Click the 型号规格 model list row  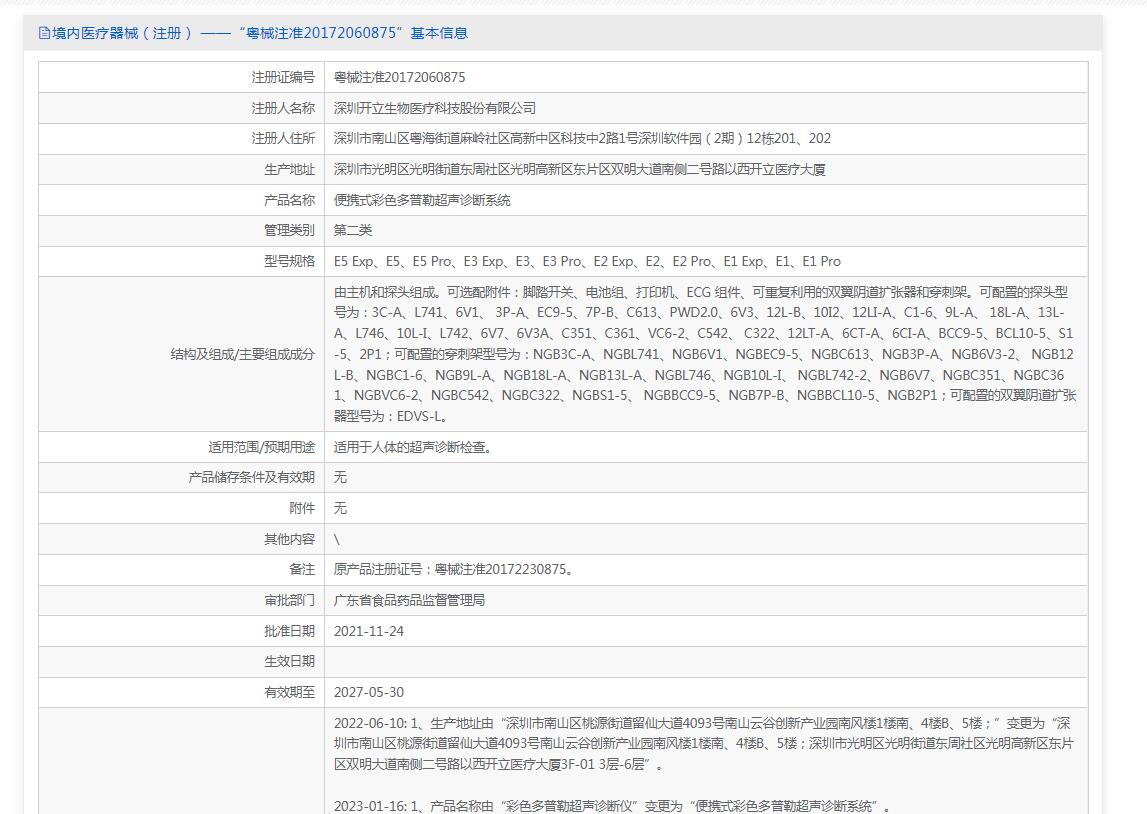pos(587,262)
